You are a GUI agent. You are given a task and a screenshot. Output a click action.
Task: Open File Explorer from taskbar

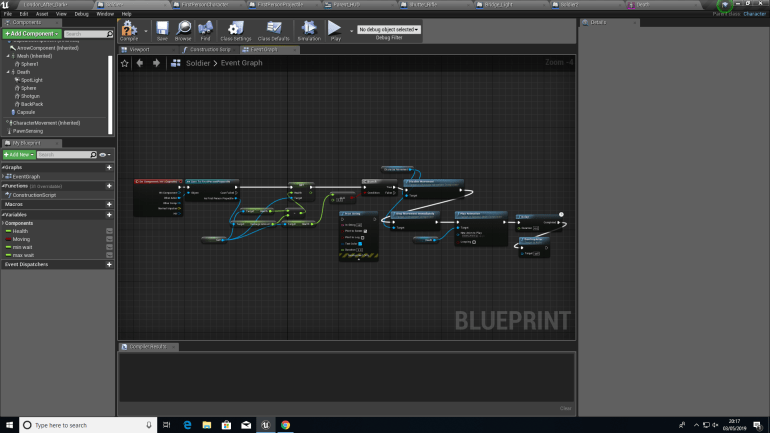(207, 425)
